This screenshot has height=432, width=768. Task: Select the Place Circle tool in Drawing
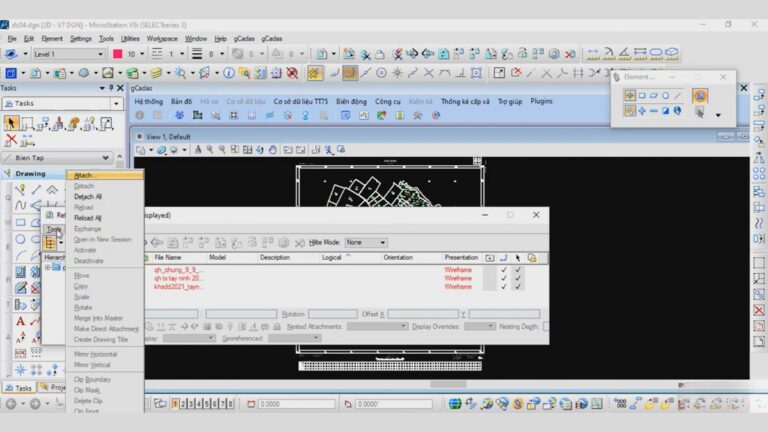[x=20, y=240]
